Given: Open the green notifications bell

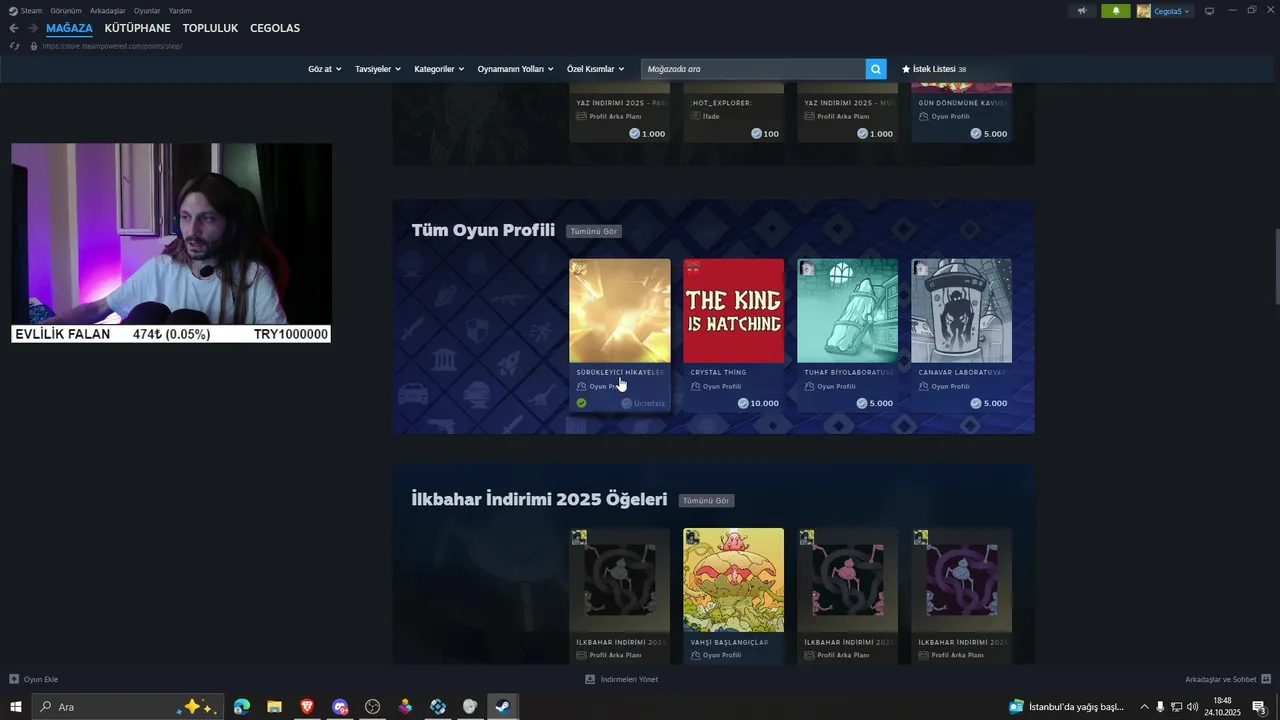Looking at the screenshot, I should click(x=1116, y=11).
